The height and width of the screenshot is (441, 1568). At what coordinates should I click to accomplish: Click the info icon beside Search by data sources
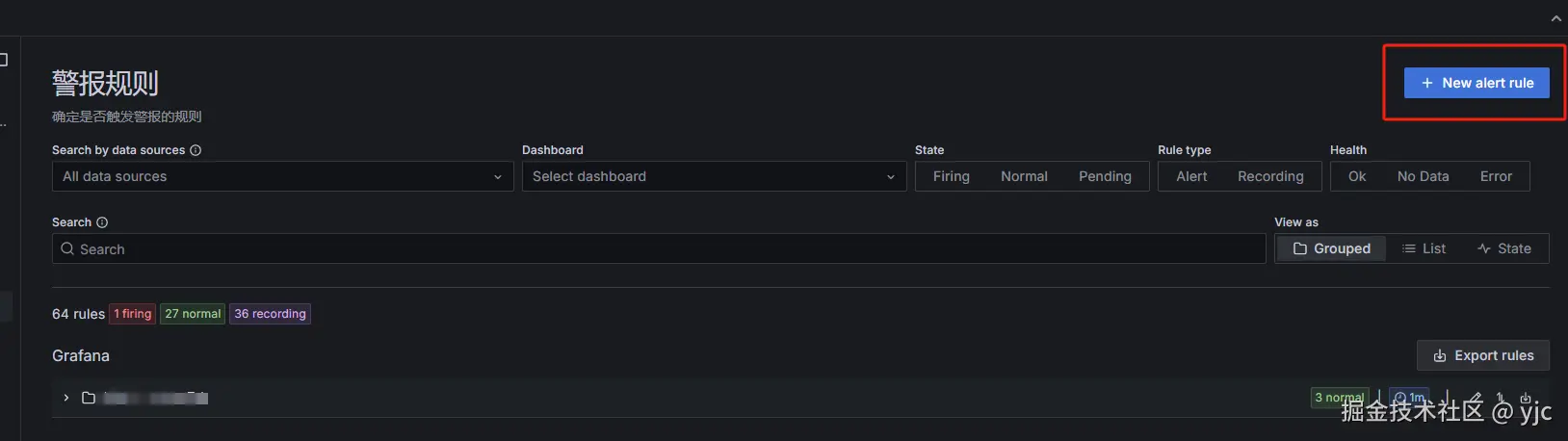196,150
